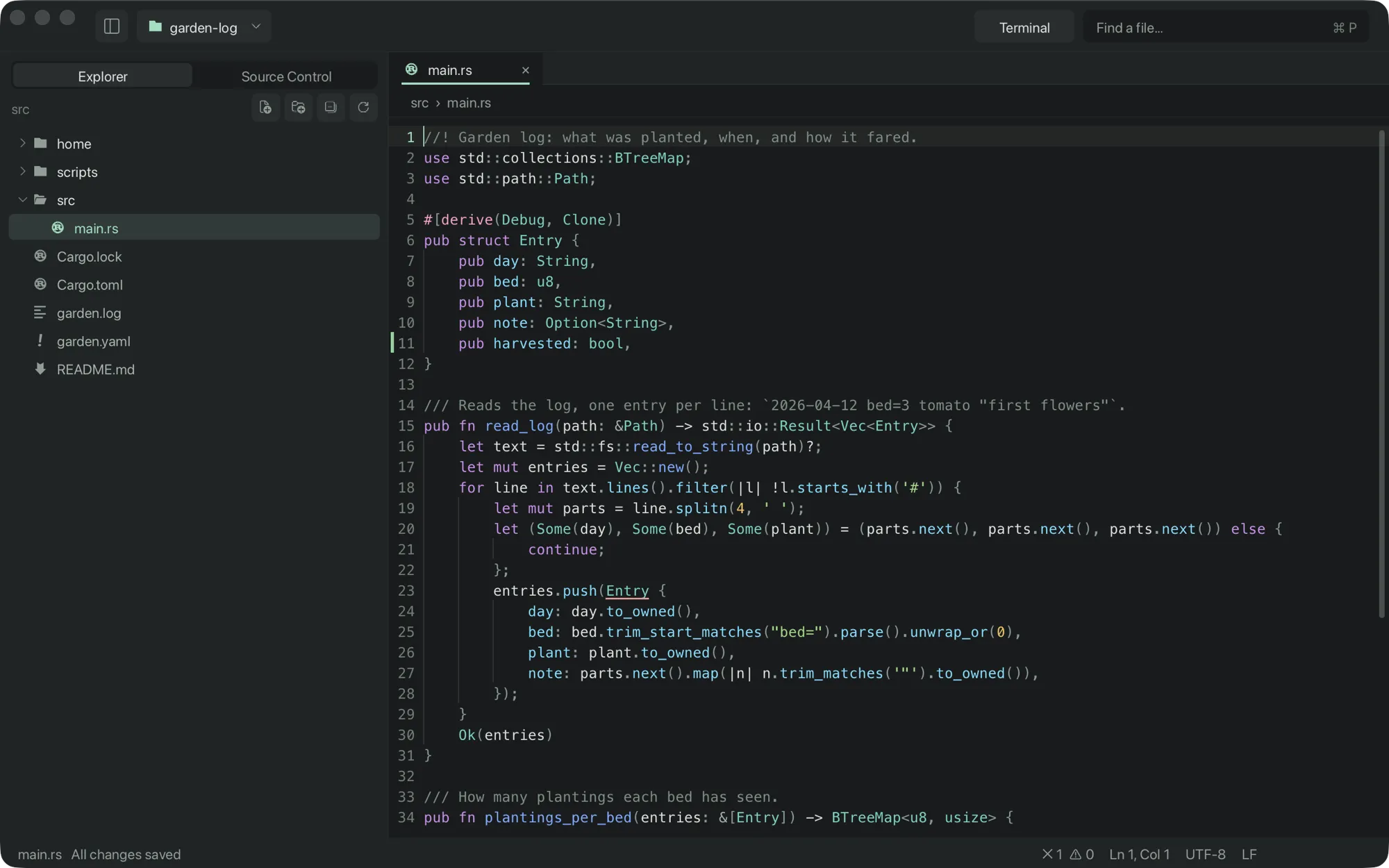Click line number 11 in the gutter
Screen dimensions: 1389x868
click(406, 343)
